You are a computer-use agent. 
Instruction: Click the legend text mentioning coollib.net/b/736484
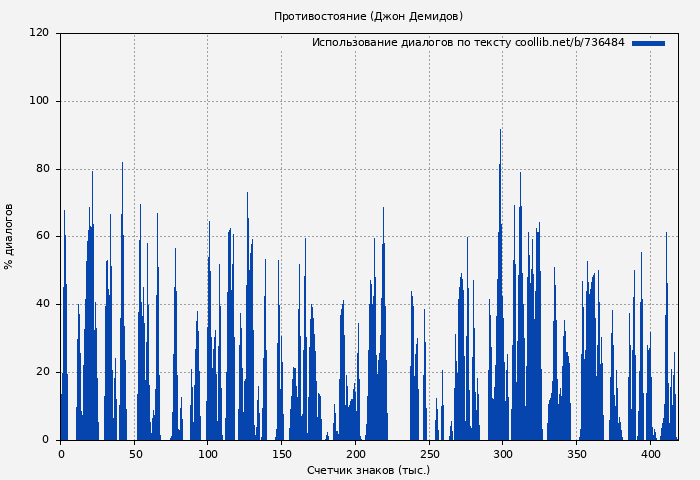coord(468,43)
